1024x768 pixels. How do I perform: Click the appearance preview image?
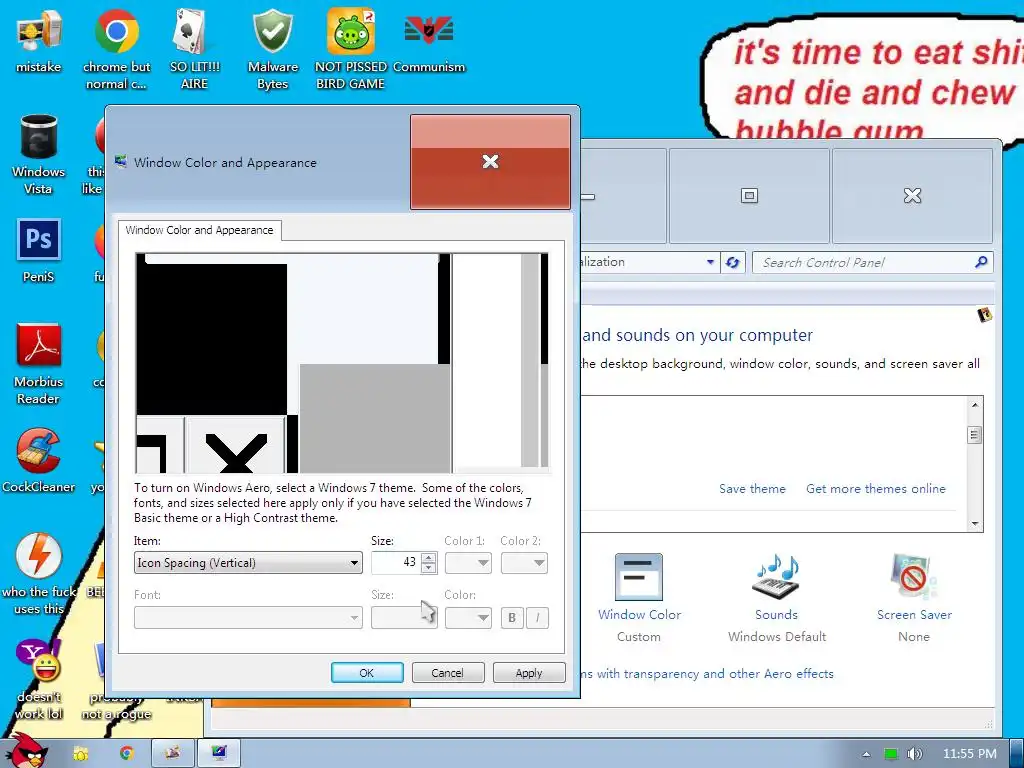coord(342,362)
